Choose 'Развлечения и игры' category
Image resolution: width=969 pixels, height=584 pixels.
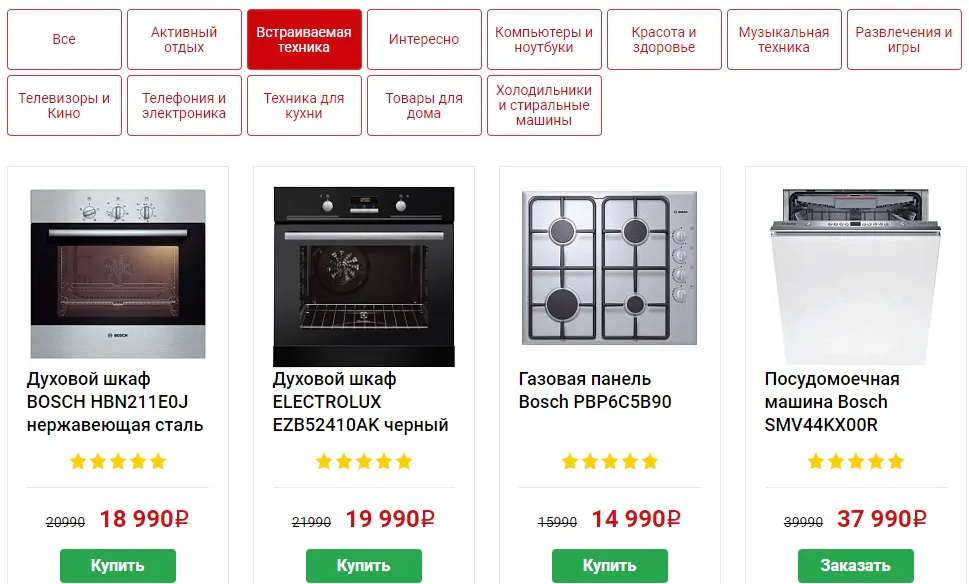click(904, 40)
